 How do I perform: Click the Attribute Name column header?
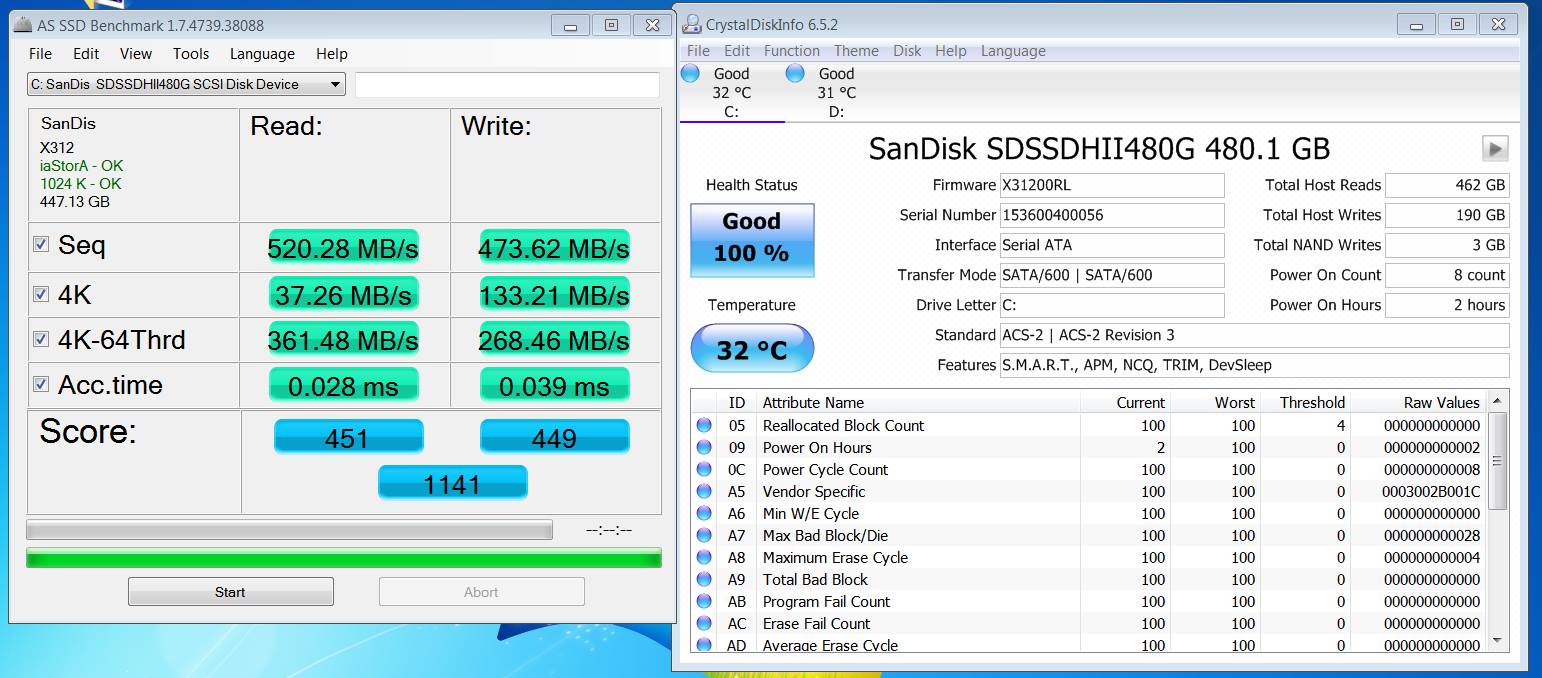pos(918,402)
